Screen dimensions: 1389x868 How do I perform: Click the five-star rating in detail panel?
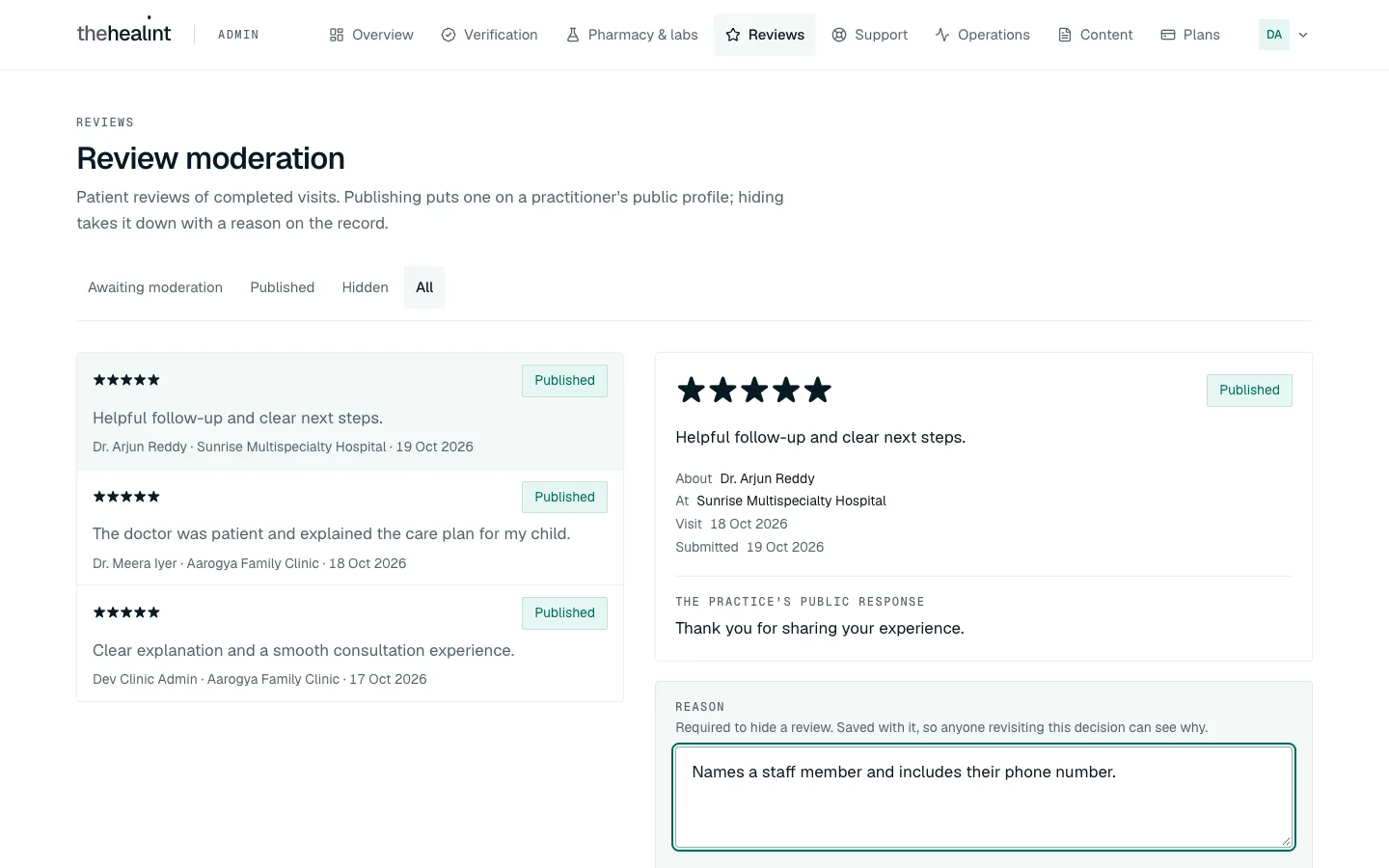754,391
